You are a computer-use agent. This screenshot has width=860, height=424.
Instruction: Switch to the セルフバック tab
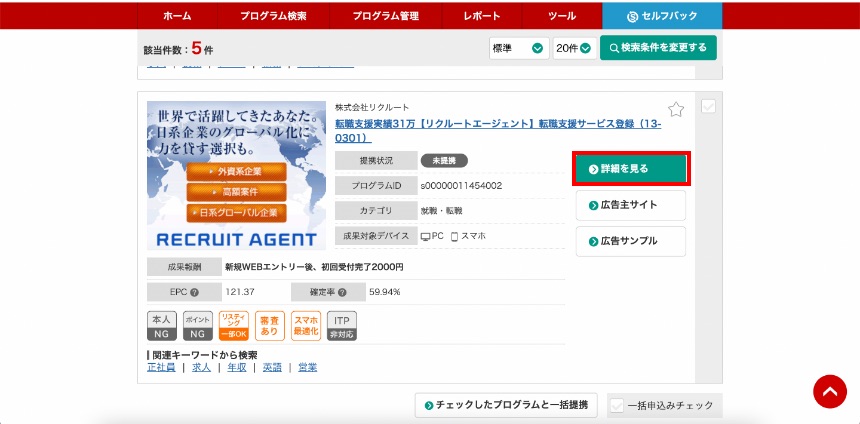(662, 16)
